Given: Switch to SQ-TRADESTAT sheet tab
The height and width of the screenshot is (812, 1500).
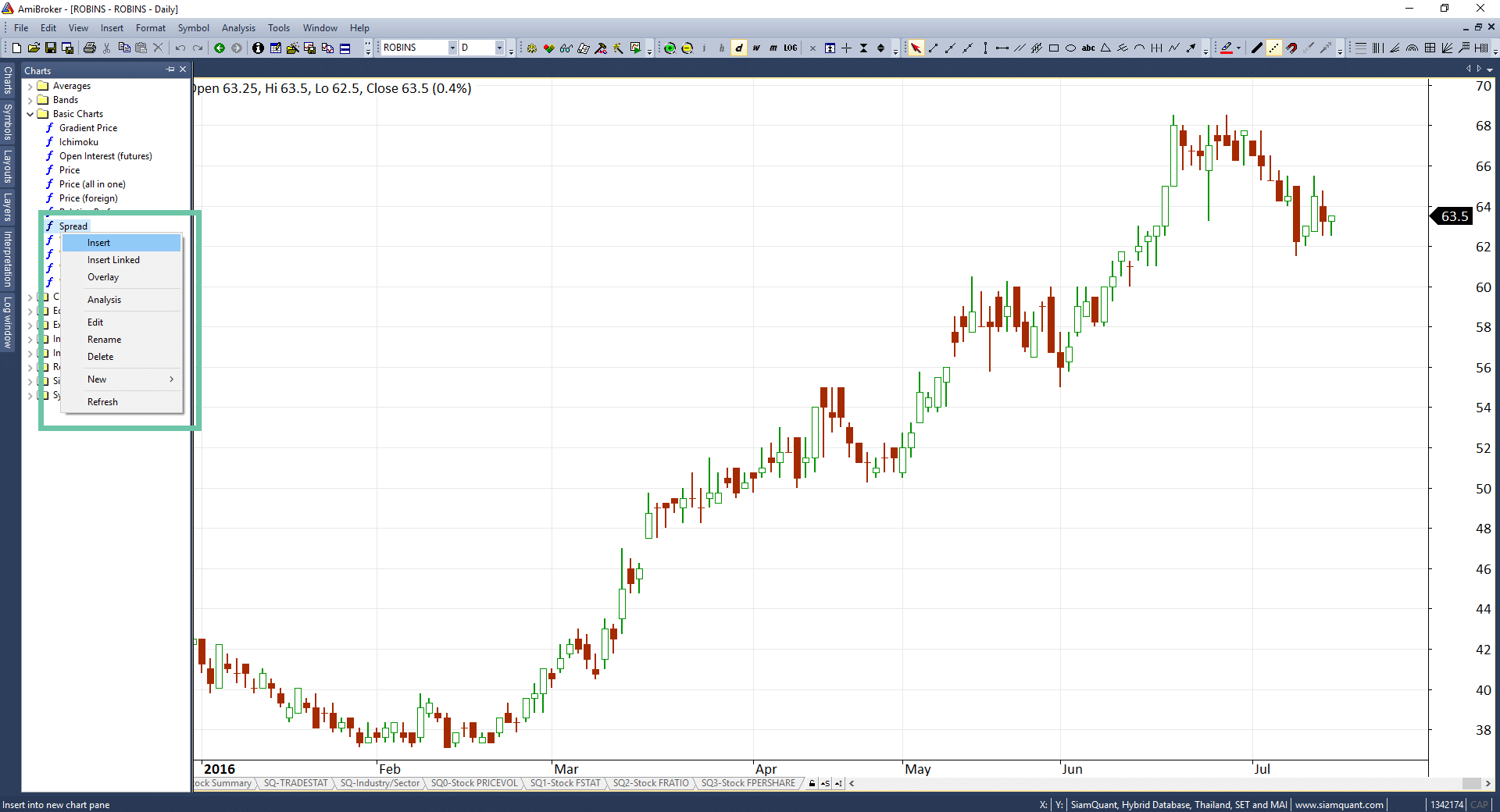Looking at the screenshot, I should [295, 783].
